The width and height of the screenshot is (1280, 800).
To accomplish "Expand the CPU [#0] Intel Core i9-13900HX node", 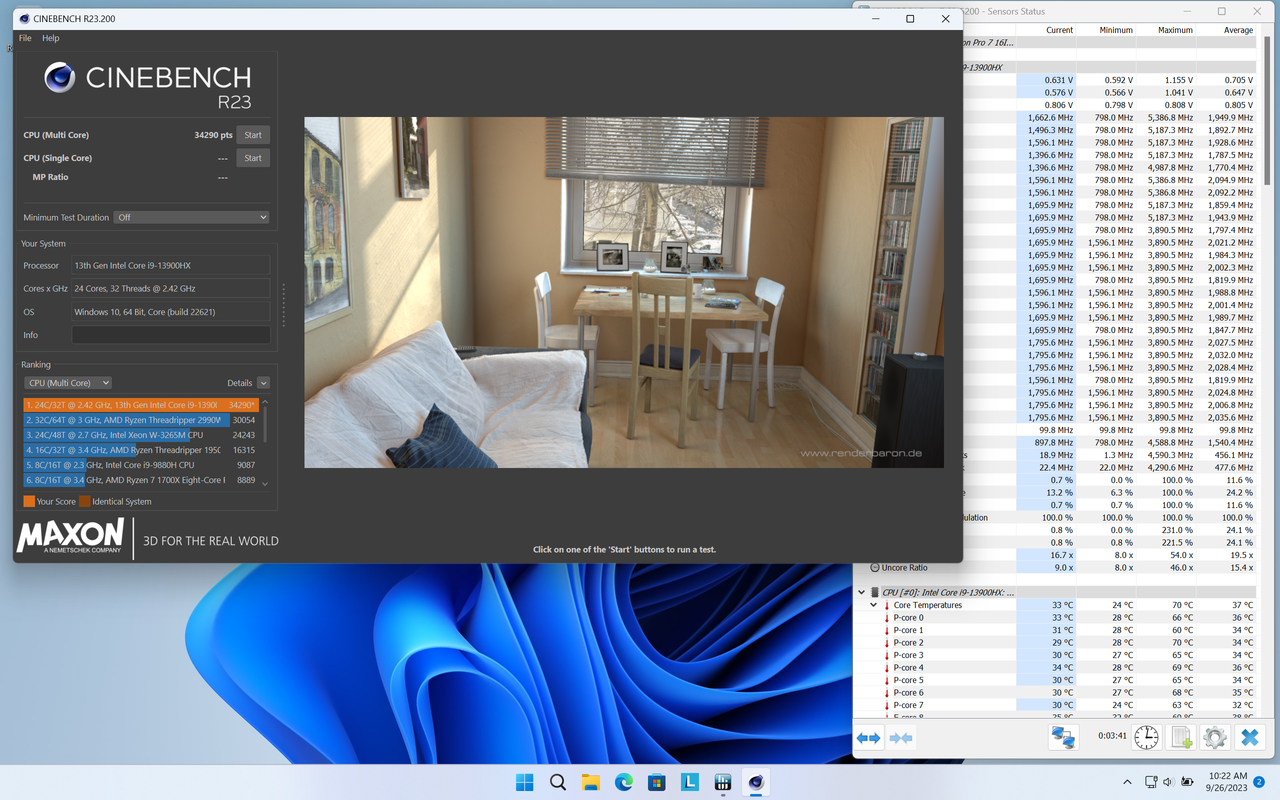I will coord(861,591).
